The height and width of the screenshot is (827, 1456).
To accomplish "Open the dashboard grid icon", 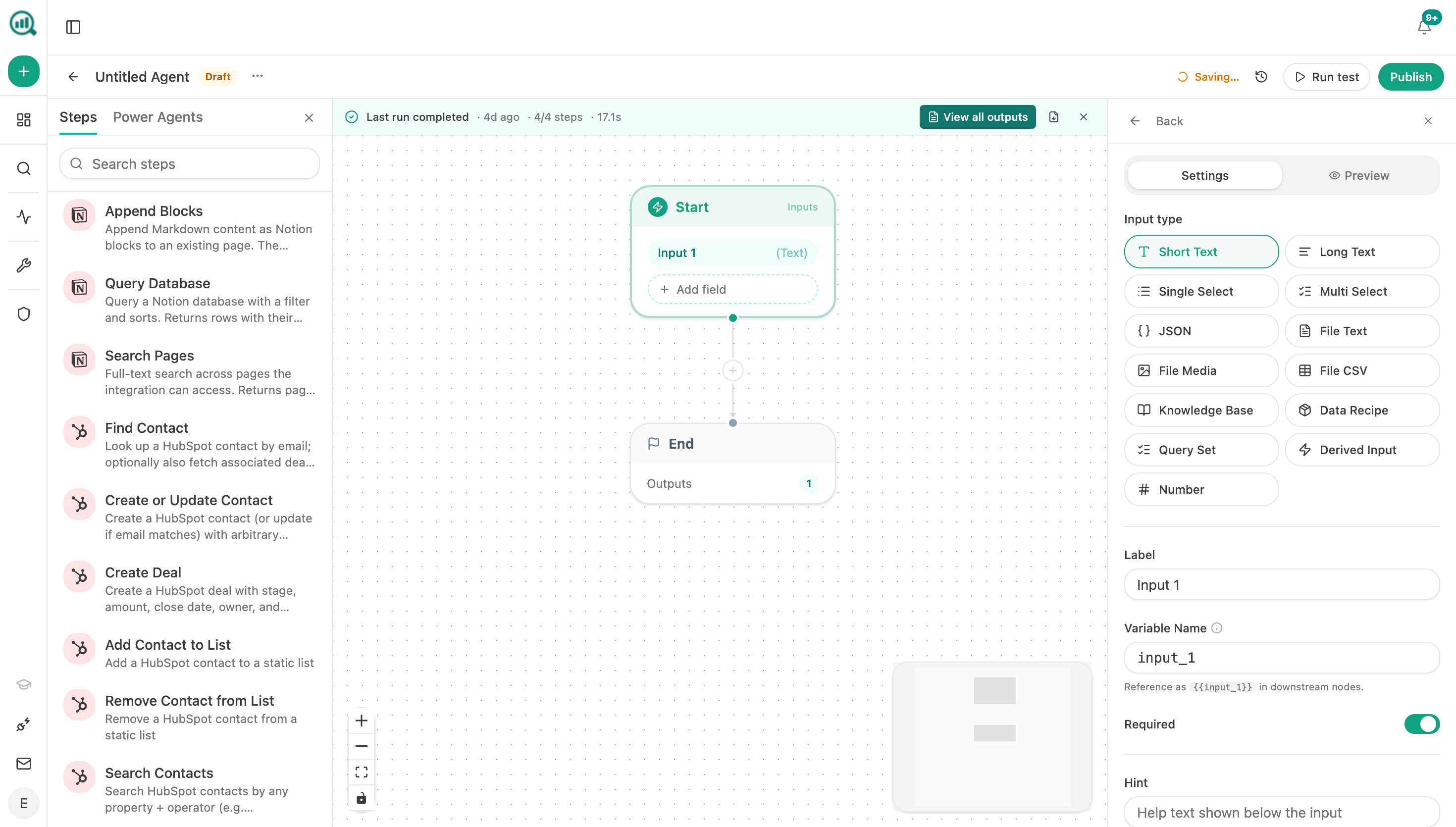I will click(x=23, y=120).
